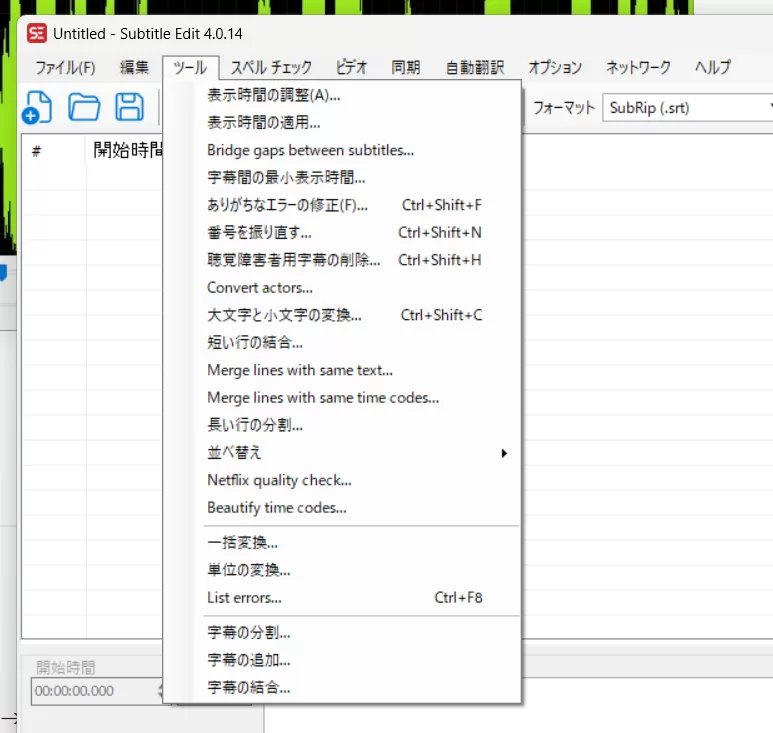Select 表示時間の調整(A) menu entry

pyautogui.click(x=273, y=96)
